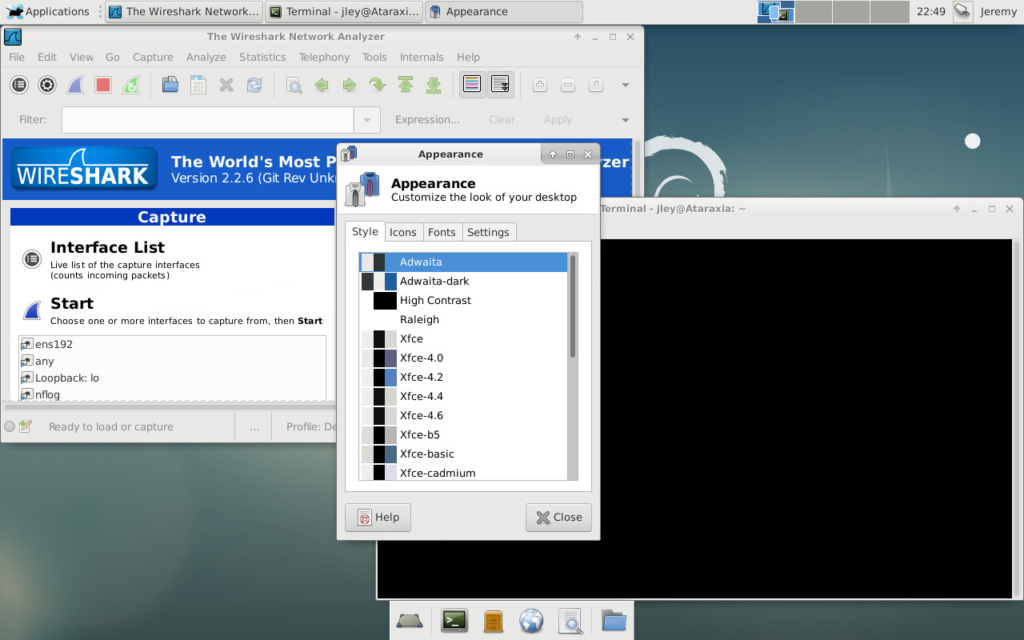Select Xfce-basic style
The height and width of the screenshot is (640, 1024).
[463, 454]
